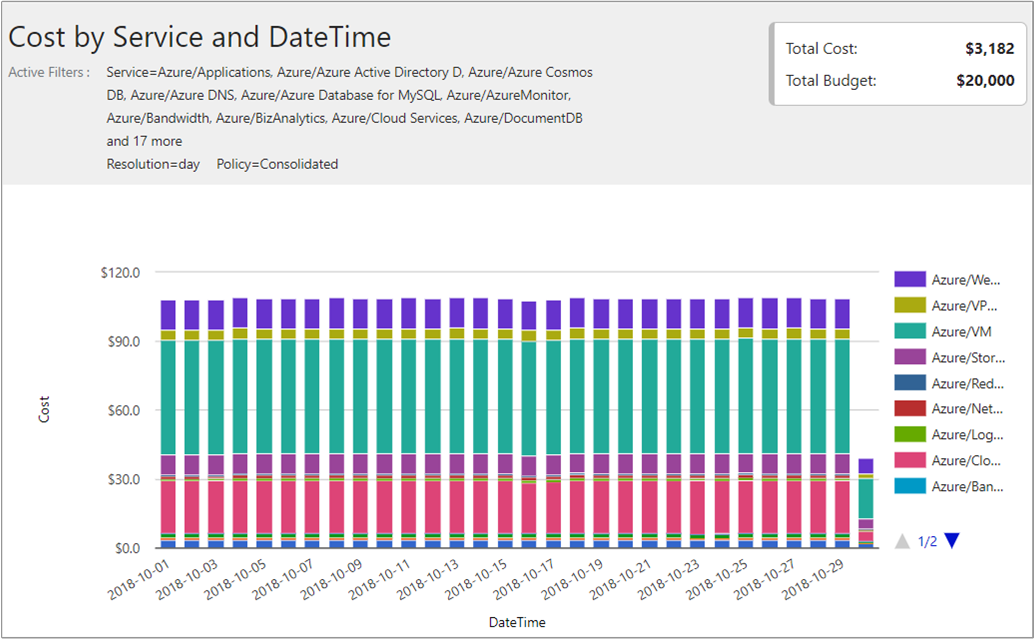Image resolution: width=1035 pixels, height=639 pixels.
Task: Click the 2018-10-29 axis date label
Action: click(814, 580)
